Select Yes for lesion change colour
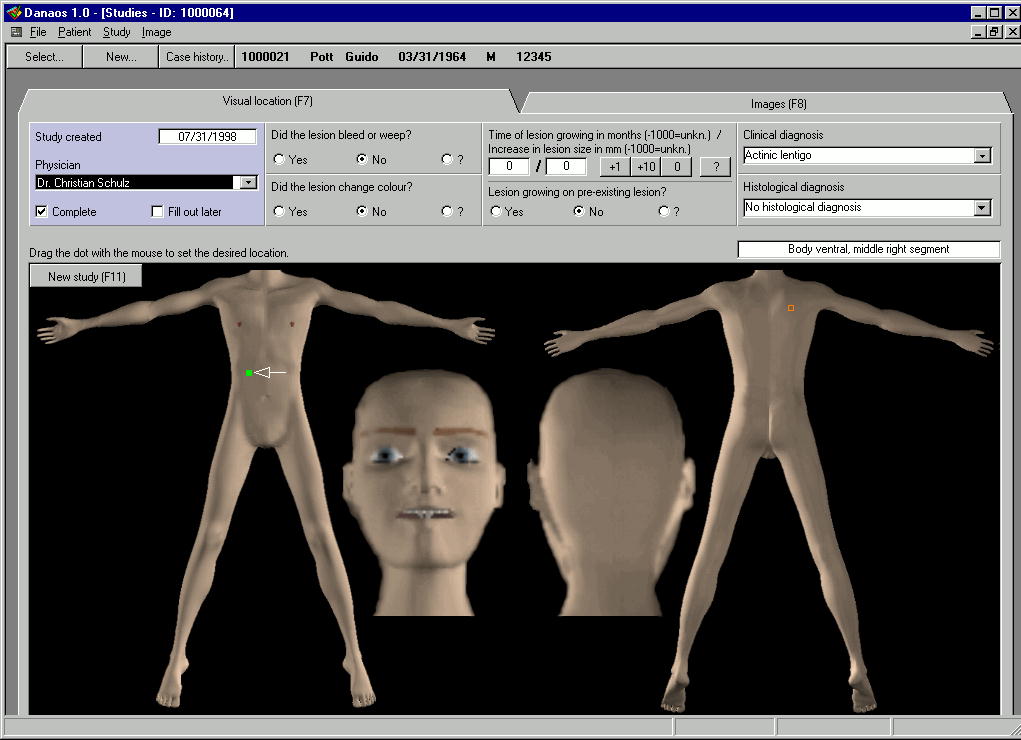The height and width of the screenshot is (740, 1021). pos(279,212)
